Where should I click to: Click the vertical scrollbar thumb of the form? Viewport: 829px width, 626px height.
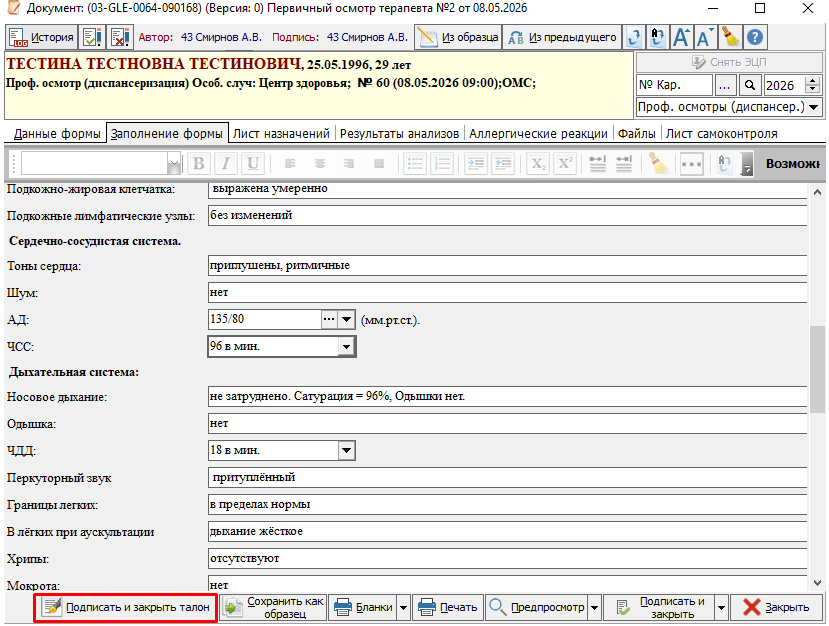(x=817, y=370)
